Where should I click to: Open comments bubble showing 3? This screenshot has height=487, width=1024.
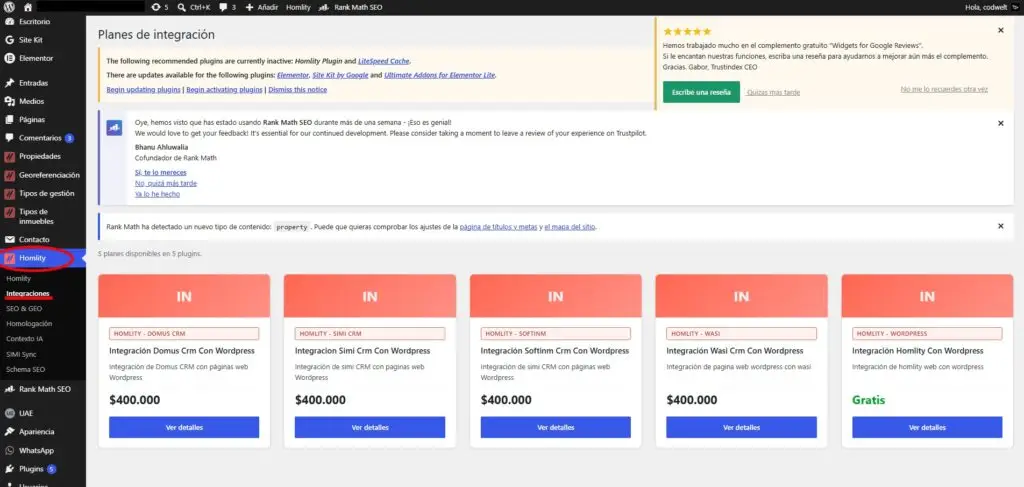(227, 7)
